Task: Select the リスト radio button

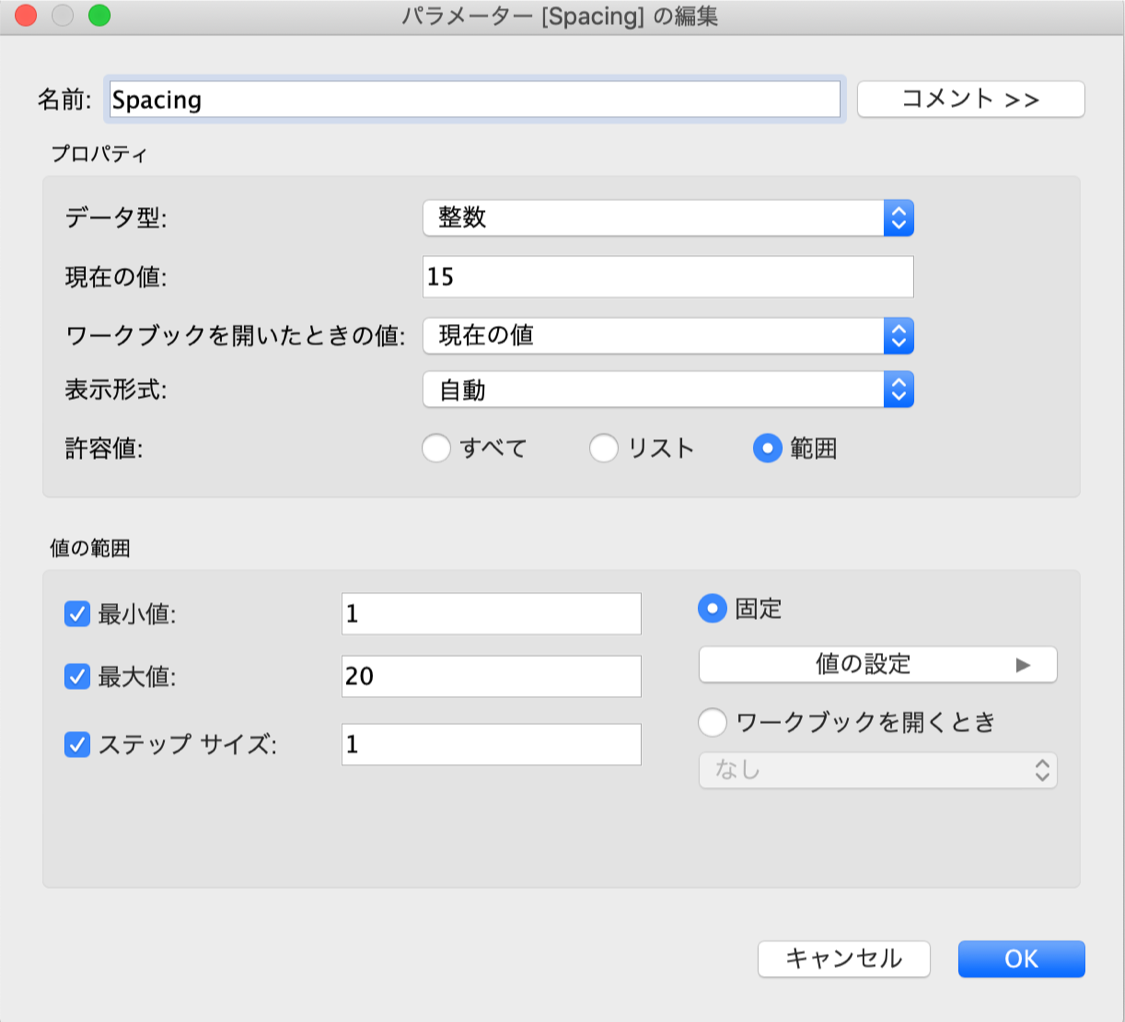Action: coord(604,449)
